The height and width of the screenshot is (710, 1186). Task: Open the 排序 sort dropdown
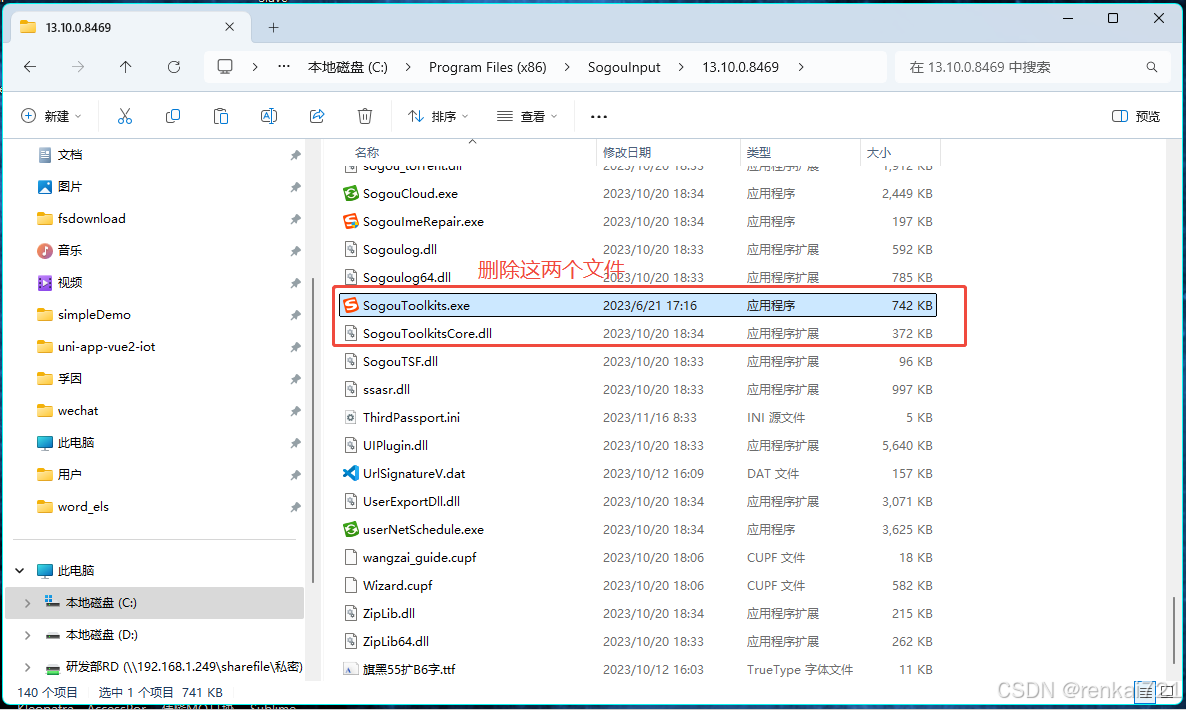439,116
